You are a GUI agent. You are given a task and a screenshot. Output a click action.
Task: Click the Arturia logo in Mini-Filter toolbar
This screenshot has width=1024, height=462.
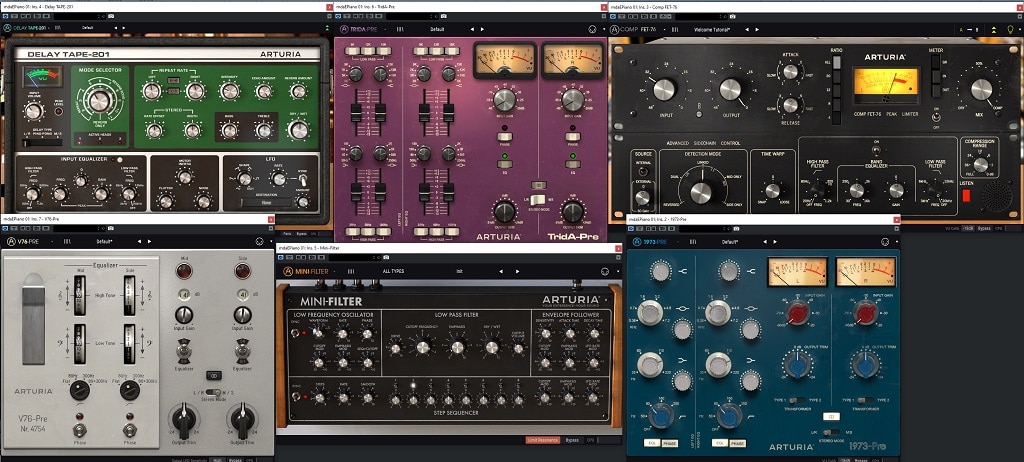point(287,271)
